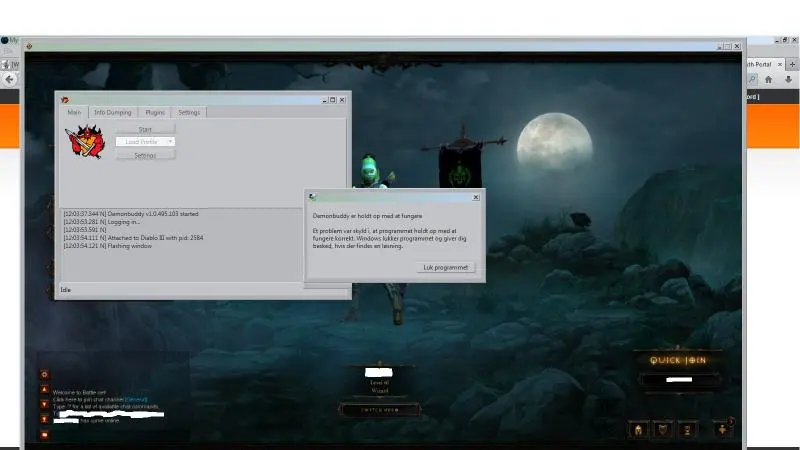The width and height of the screenshot is (800, 450).
Task: Switch to the Info Dumping tab
Action: (112, 112)
